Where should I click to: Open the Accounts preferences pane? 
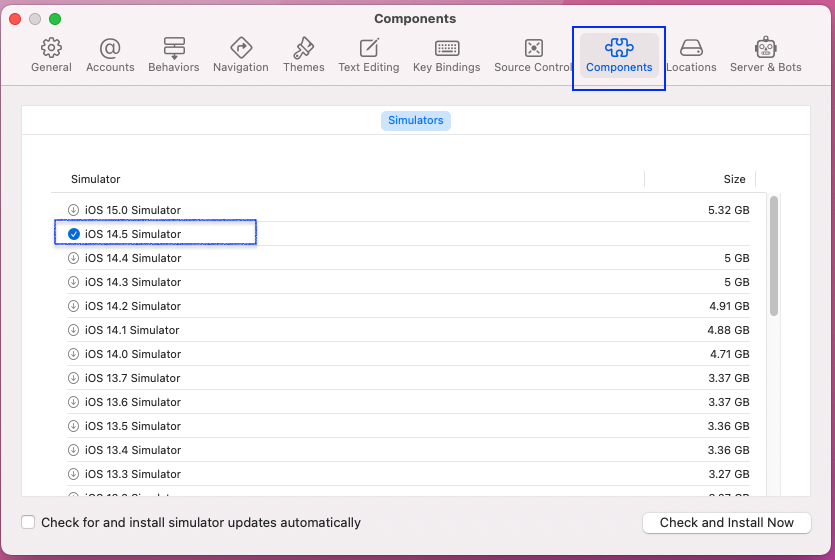[x=110, y=55]
